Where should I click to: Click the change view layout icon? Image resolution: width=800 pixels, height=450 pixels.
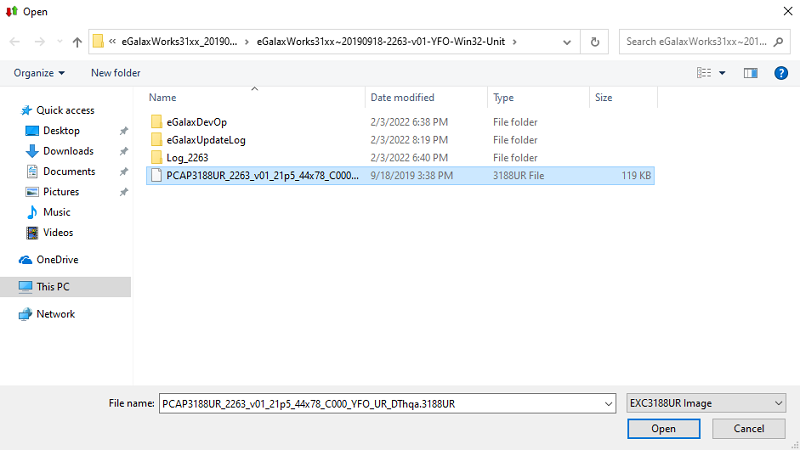(703, 73)
